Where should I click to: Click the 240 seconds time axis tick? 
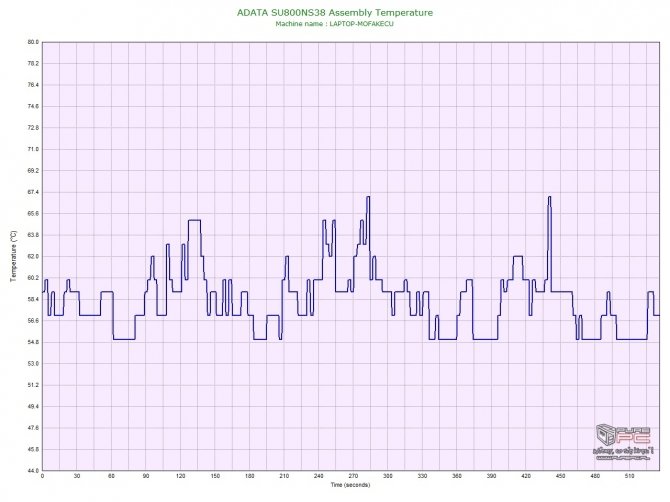pos(319,476)
